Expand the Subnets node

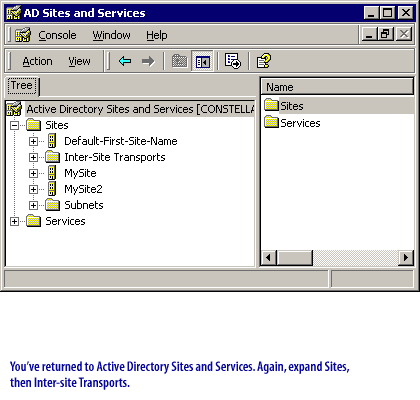pos(33,205)
